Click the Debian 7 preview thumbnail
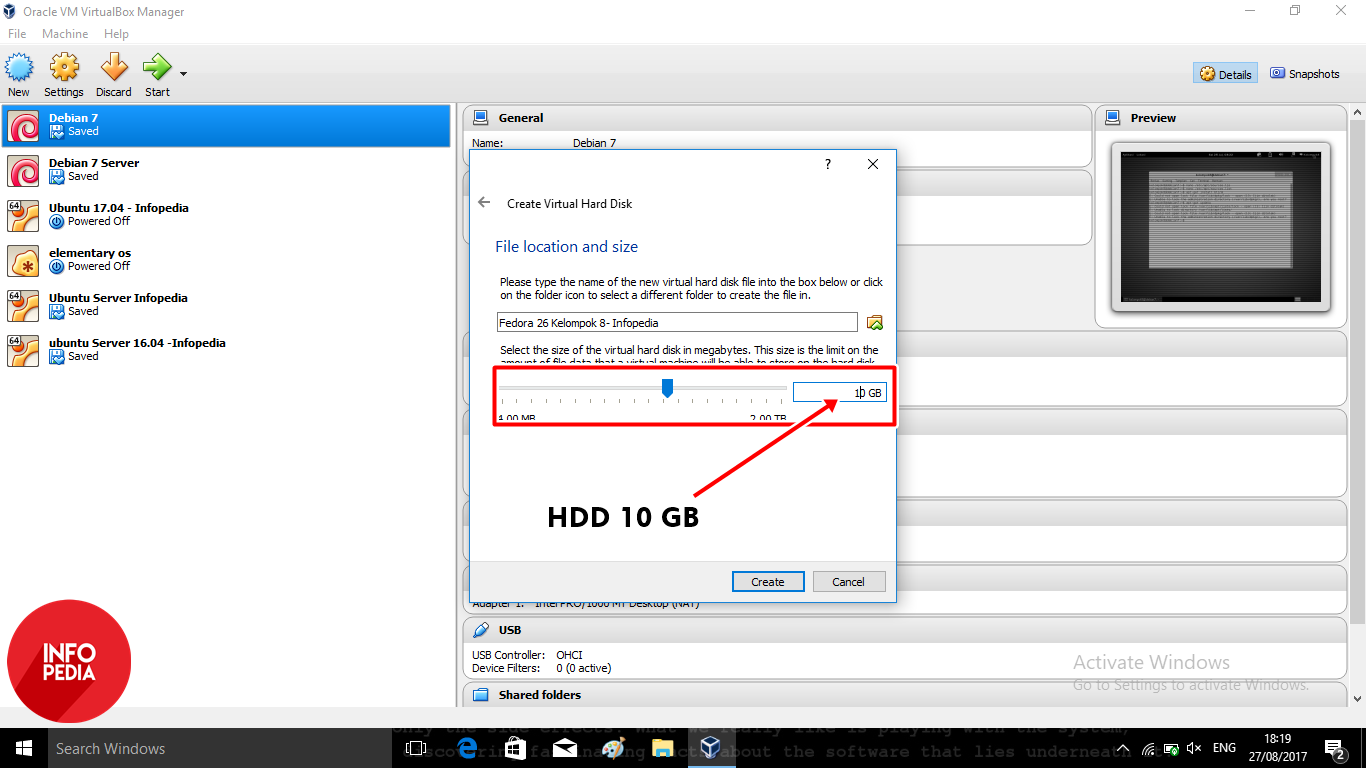The image size is (1366, 768). (x=1220, y=226)
